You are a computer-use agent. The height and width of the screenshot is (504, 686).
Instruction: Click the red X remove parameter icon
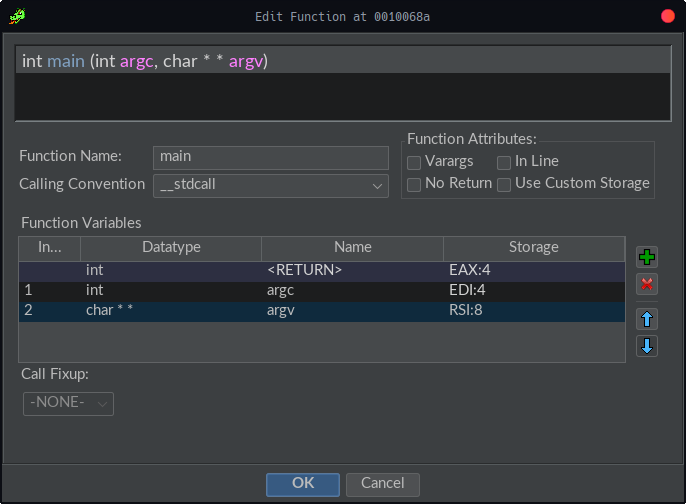(x=647, y=284)
